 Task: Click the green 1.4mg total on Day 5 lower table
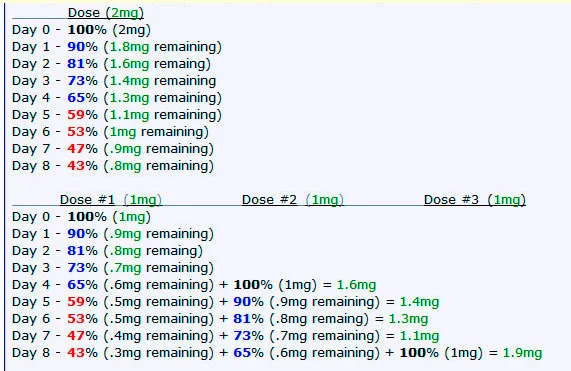pyautogui.click(x=420, y=302)
